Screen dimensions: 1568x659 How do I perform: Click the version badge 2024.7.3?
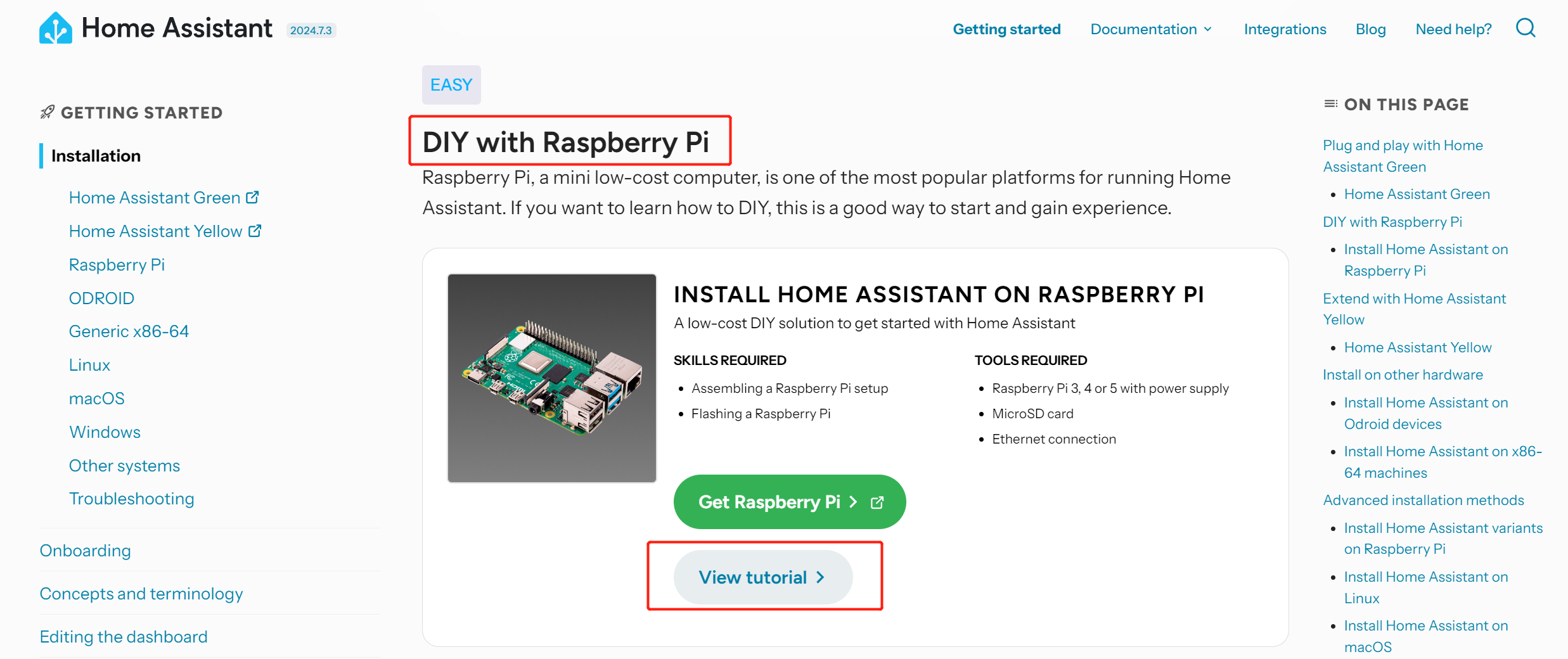[311, 30]
